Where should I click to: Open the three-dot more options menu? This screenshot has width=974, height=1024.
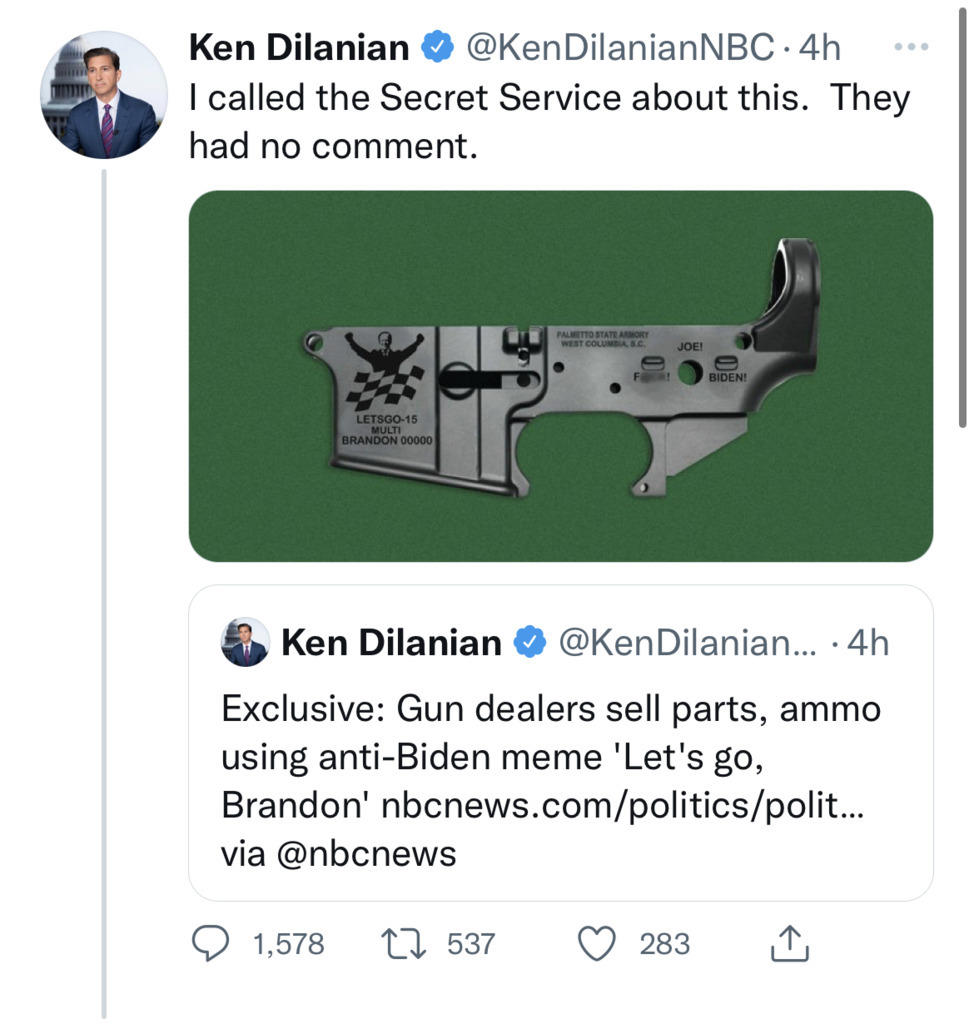point(911,47)
